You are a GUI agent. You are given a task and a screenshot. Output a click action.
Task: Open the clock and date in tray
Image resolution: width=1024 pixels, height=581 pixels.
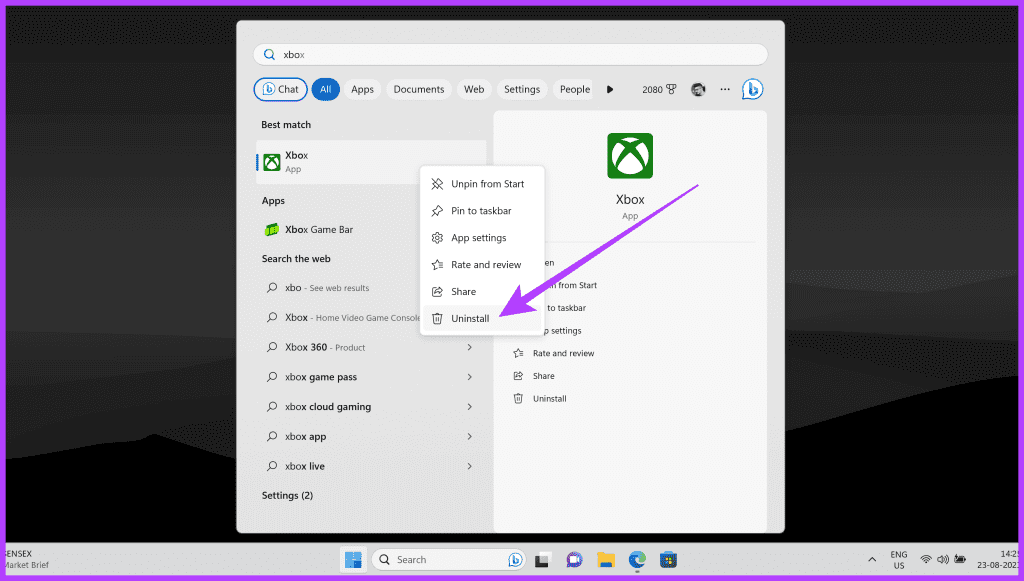click(x=998, y=559)
